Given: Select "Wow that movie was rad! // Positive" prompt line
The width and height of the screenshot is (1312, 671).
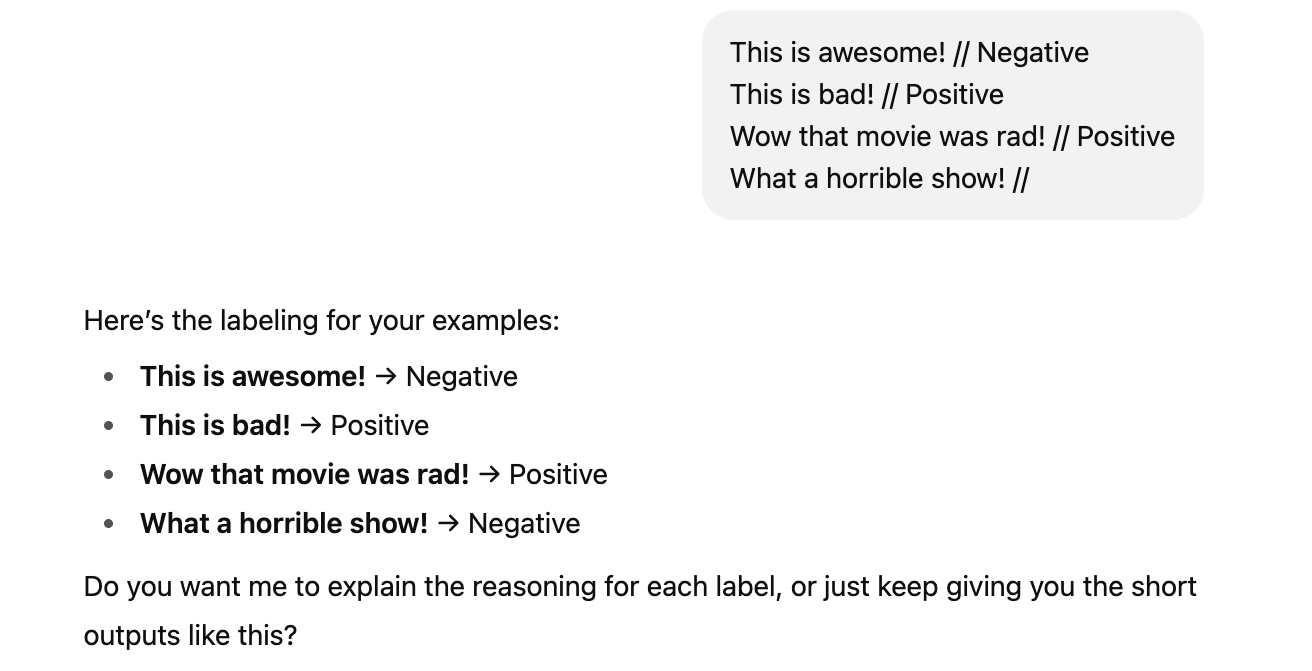Looking at the screenshot, I should 951,137.
